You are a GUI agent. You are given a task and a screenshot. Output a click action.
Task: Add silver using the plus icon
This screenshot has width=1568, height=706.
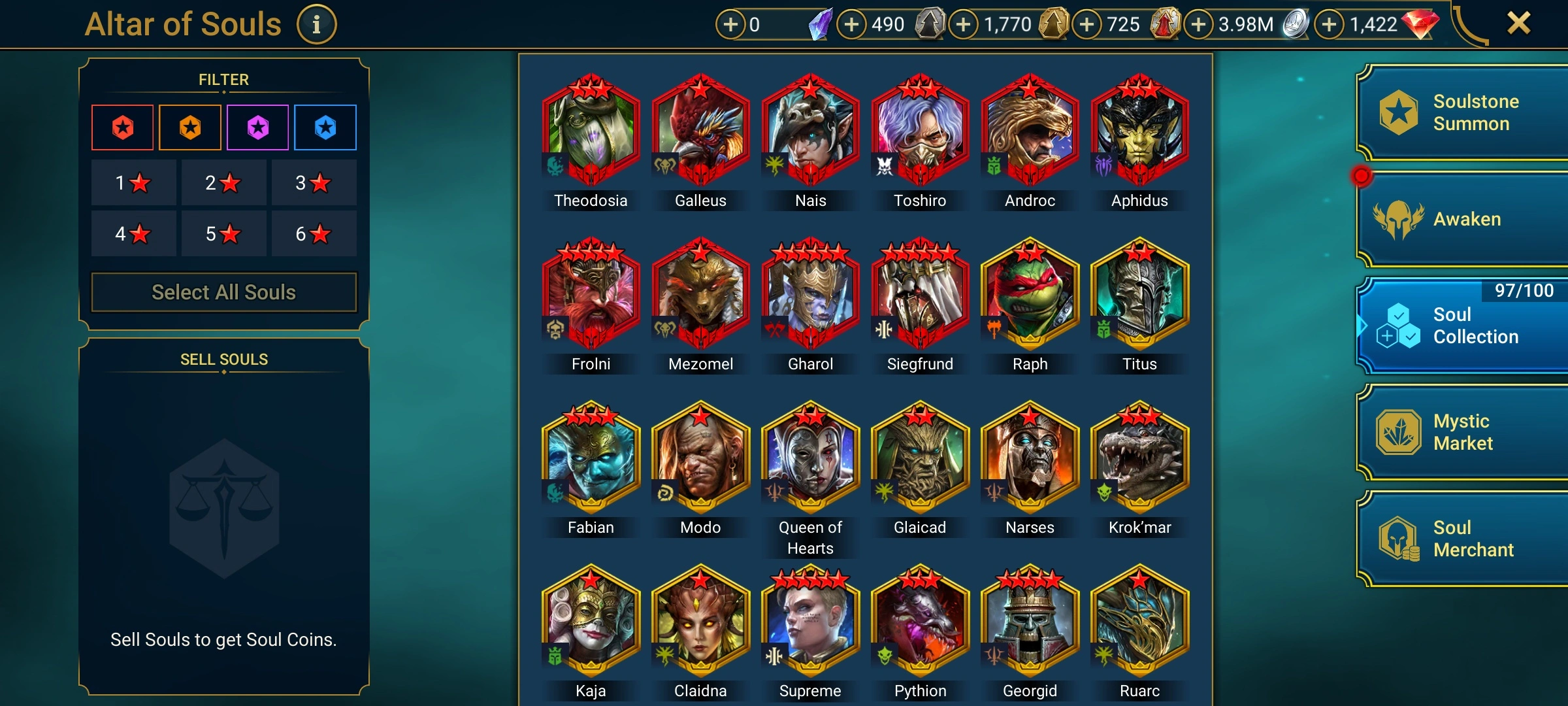[1198, 25]
